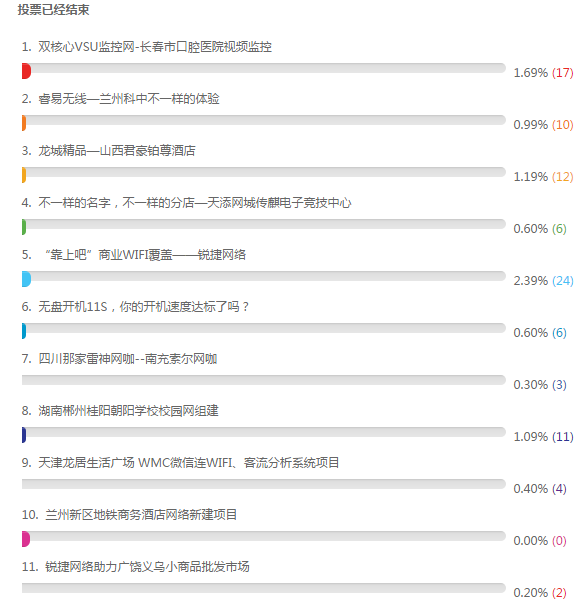584x608 pixels.
Task: Click the yellow bar under option 3
Action: pos(24,175)
